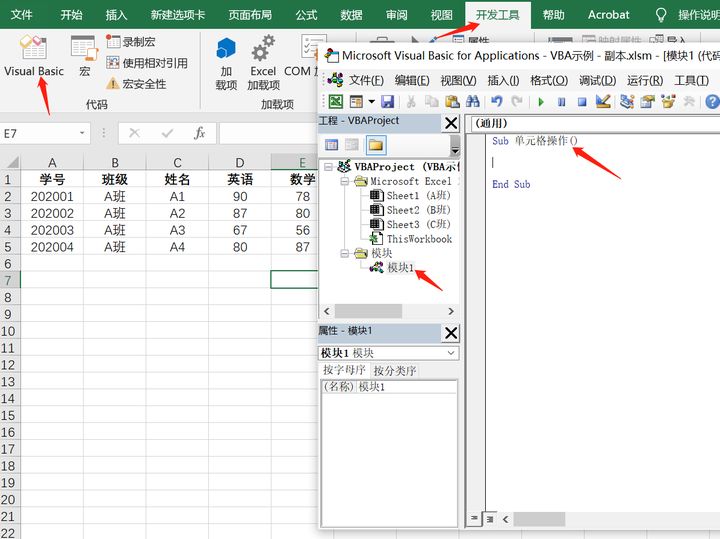Switch to 按分类序 properties tab

pos(395,371)
